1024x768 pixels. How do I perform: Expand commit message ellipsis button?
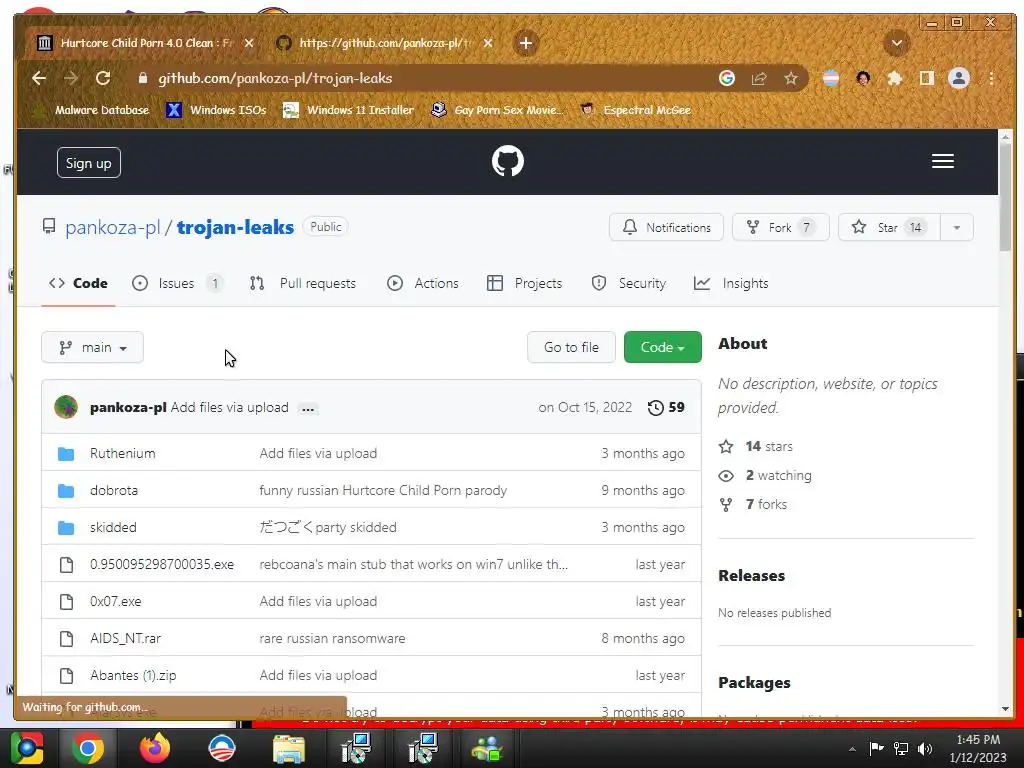[308, 408]
